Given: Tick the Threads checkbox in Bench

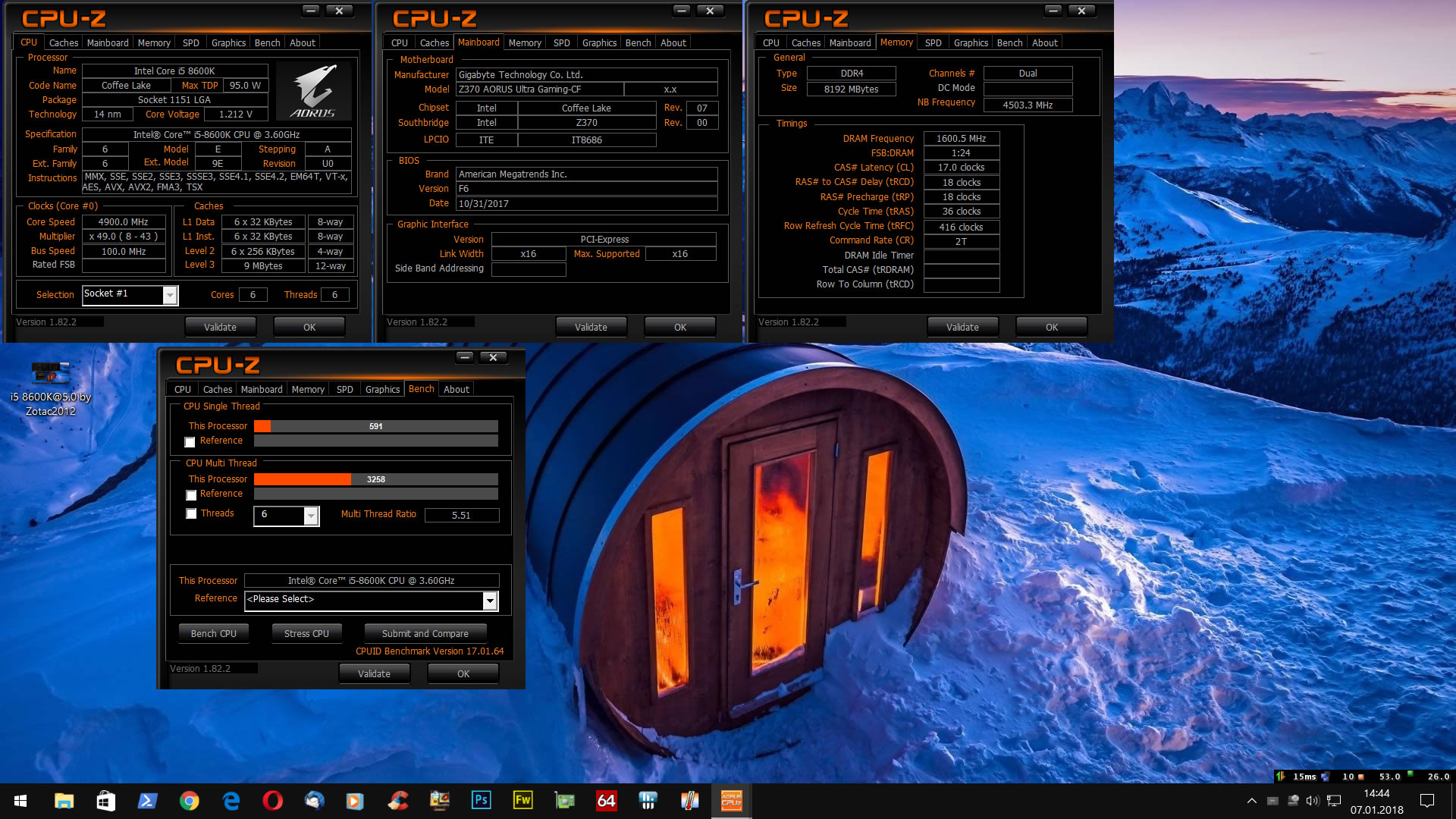Looking at the screenshot, I should point(191,514).
